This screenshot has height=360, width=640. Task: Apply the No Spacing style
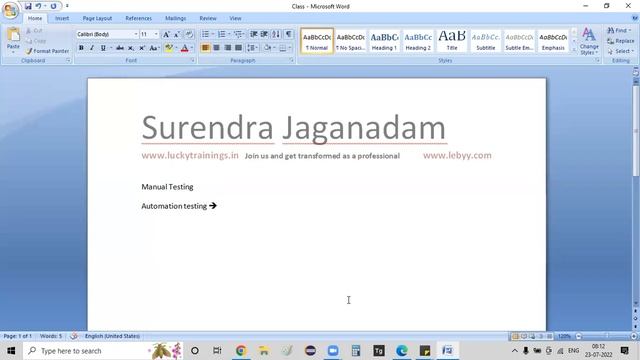pyautogui.click(x=350, y=41)
